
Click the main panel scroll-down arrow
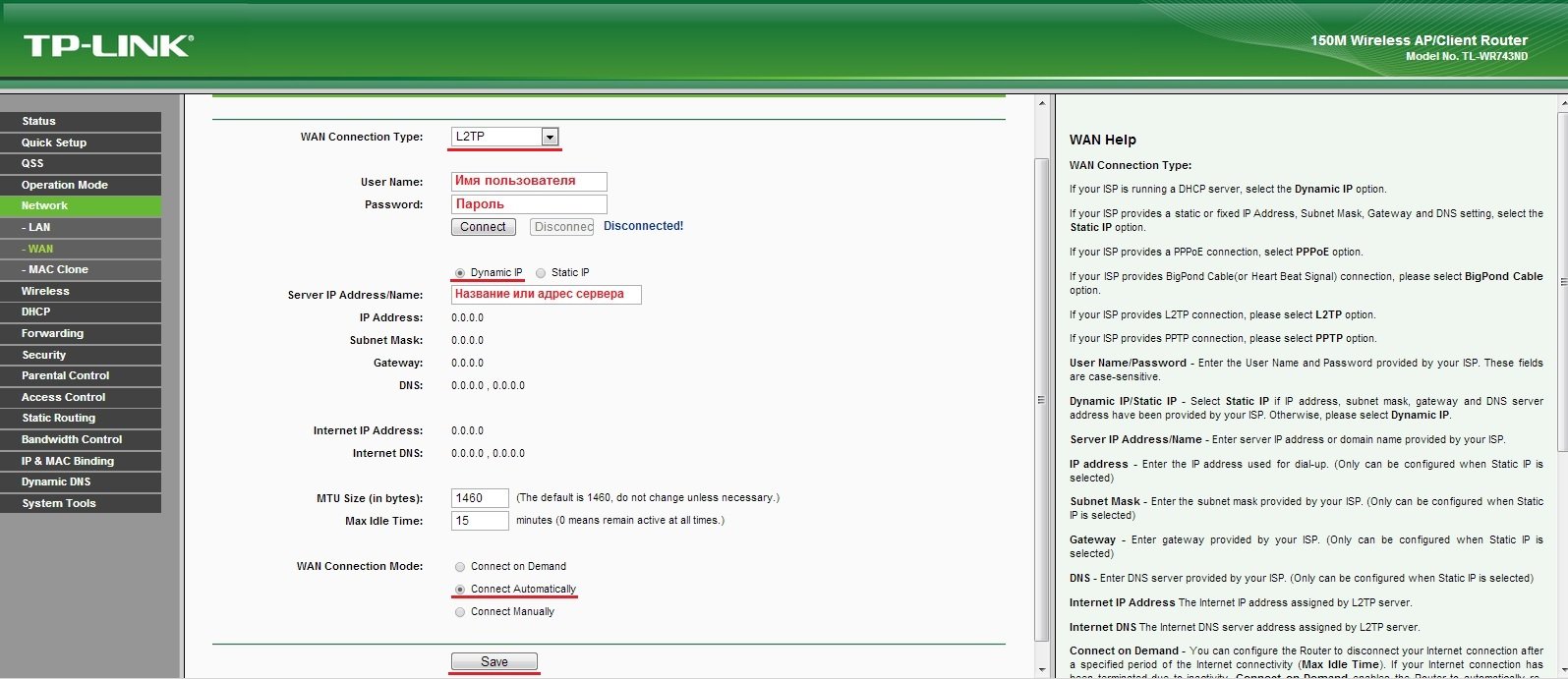point(1042,670)
